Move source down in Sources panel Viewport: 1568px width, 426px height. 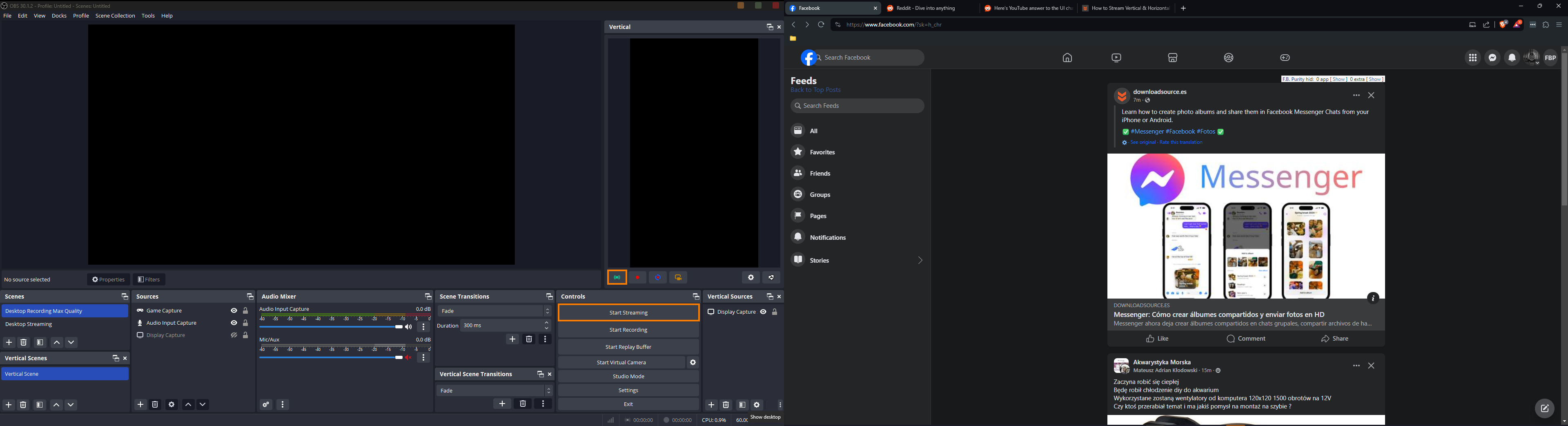[x=203, y=405]
